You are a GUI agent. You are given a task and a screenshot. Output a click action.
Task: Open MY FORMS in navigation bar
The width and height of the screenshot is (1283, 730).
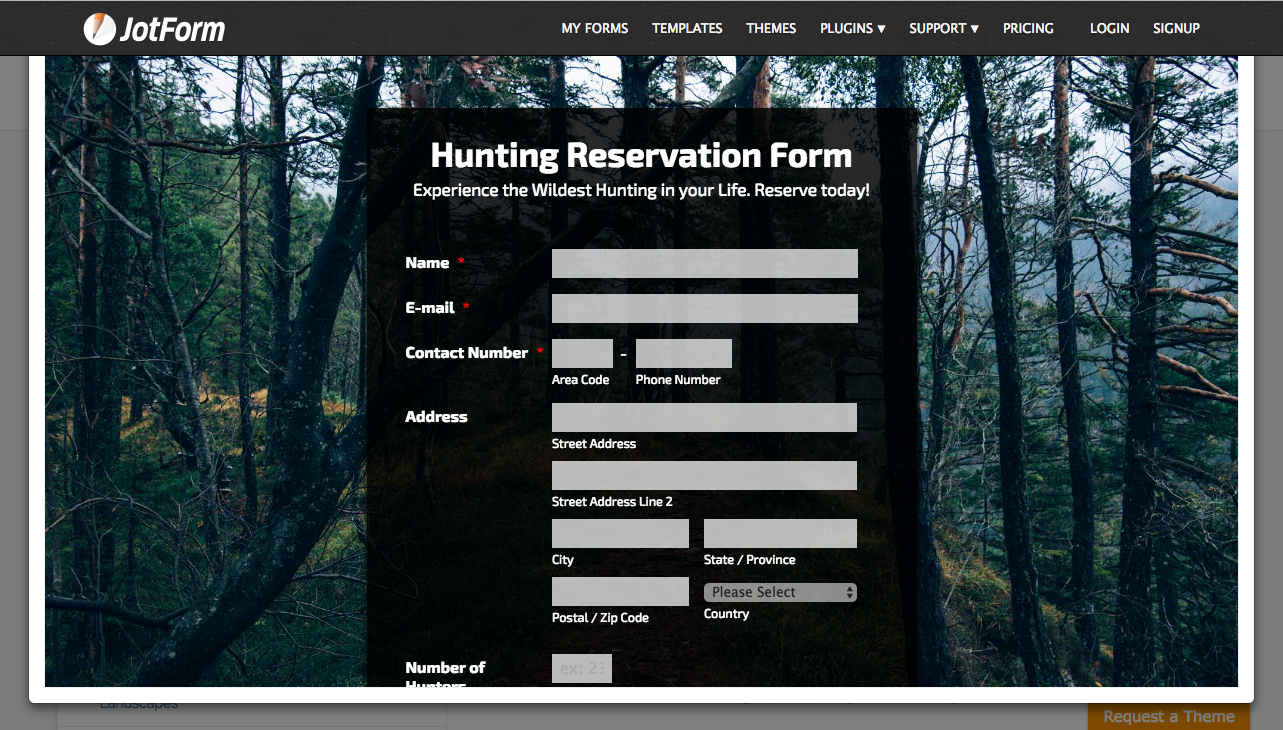(x=595, y=28)
